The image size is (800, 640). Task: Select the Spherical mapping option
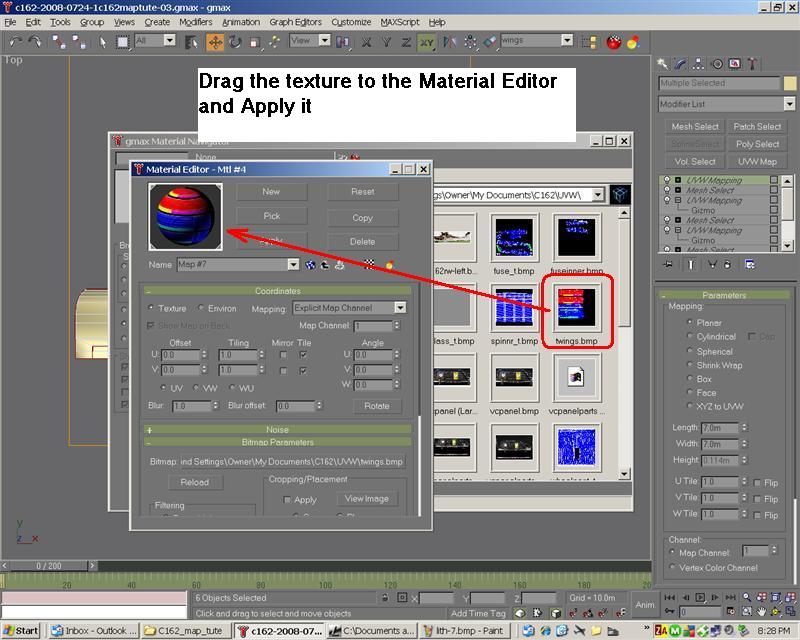(690, 351)
